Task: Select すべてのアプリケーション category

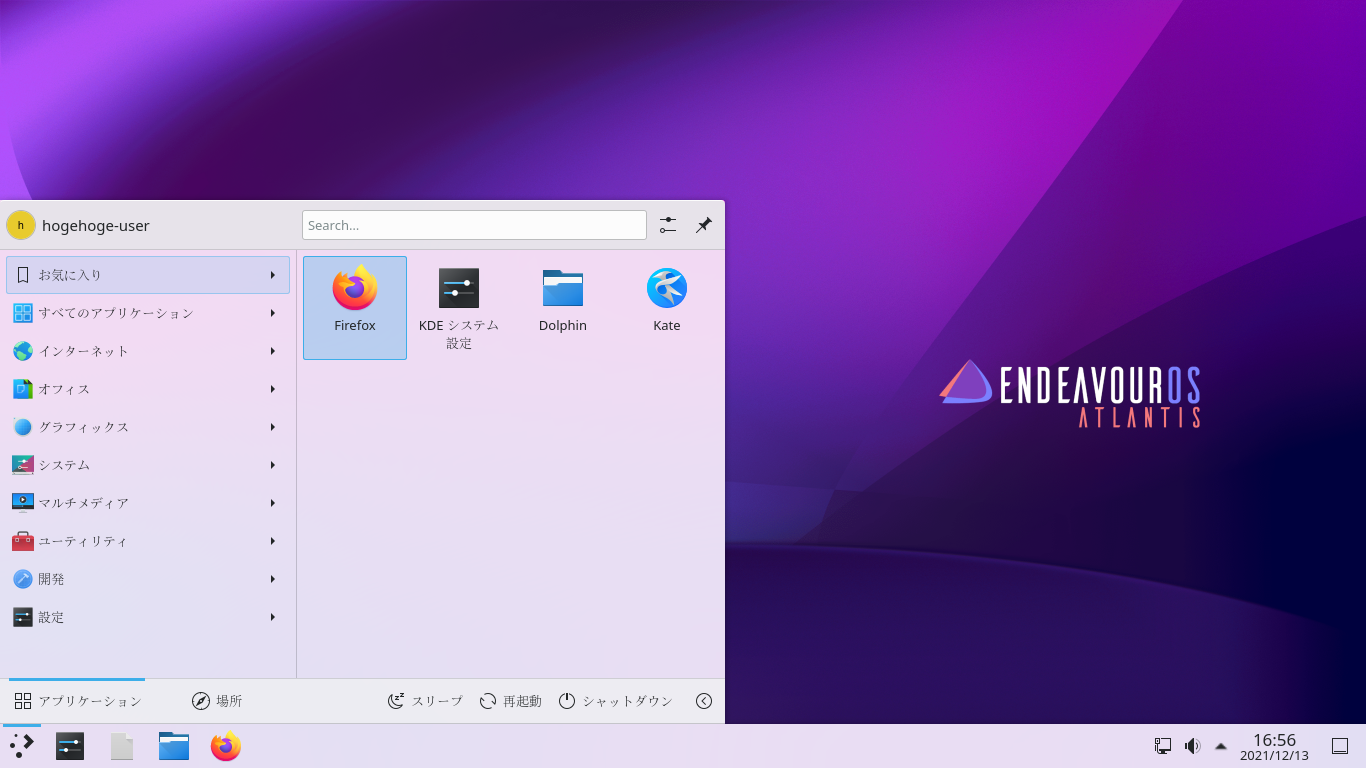Action: pyautogui.click(x=148, y=313)
